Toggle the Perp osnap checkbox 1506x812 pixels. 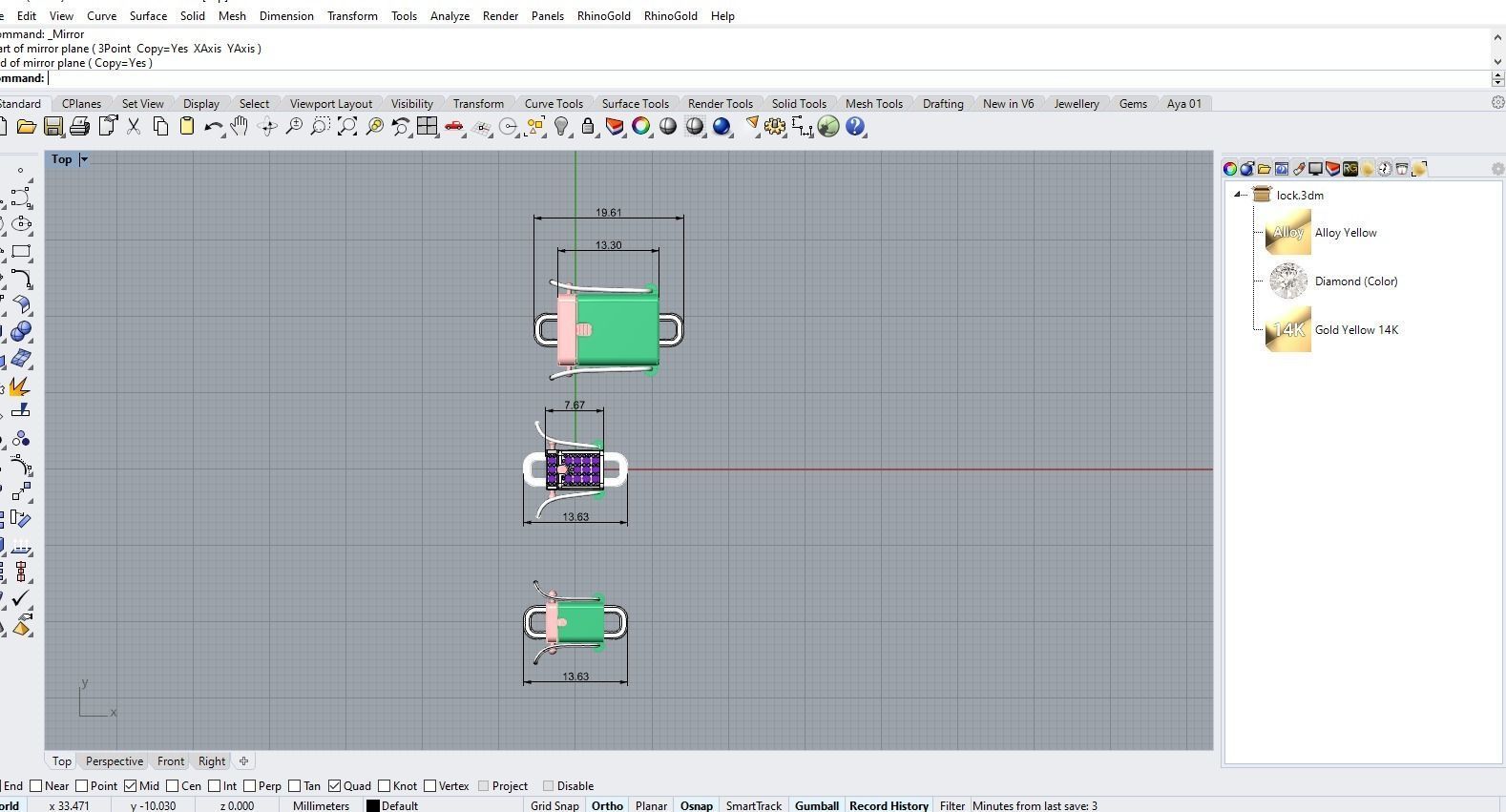pyautogui.click(x=250, y=786)
